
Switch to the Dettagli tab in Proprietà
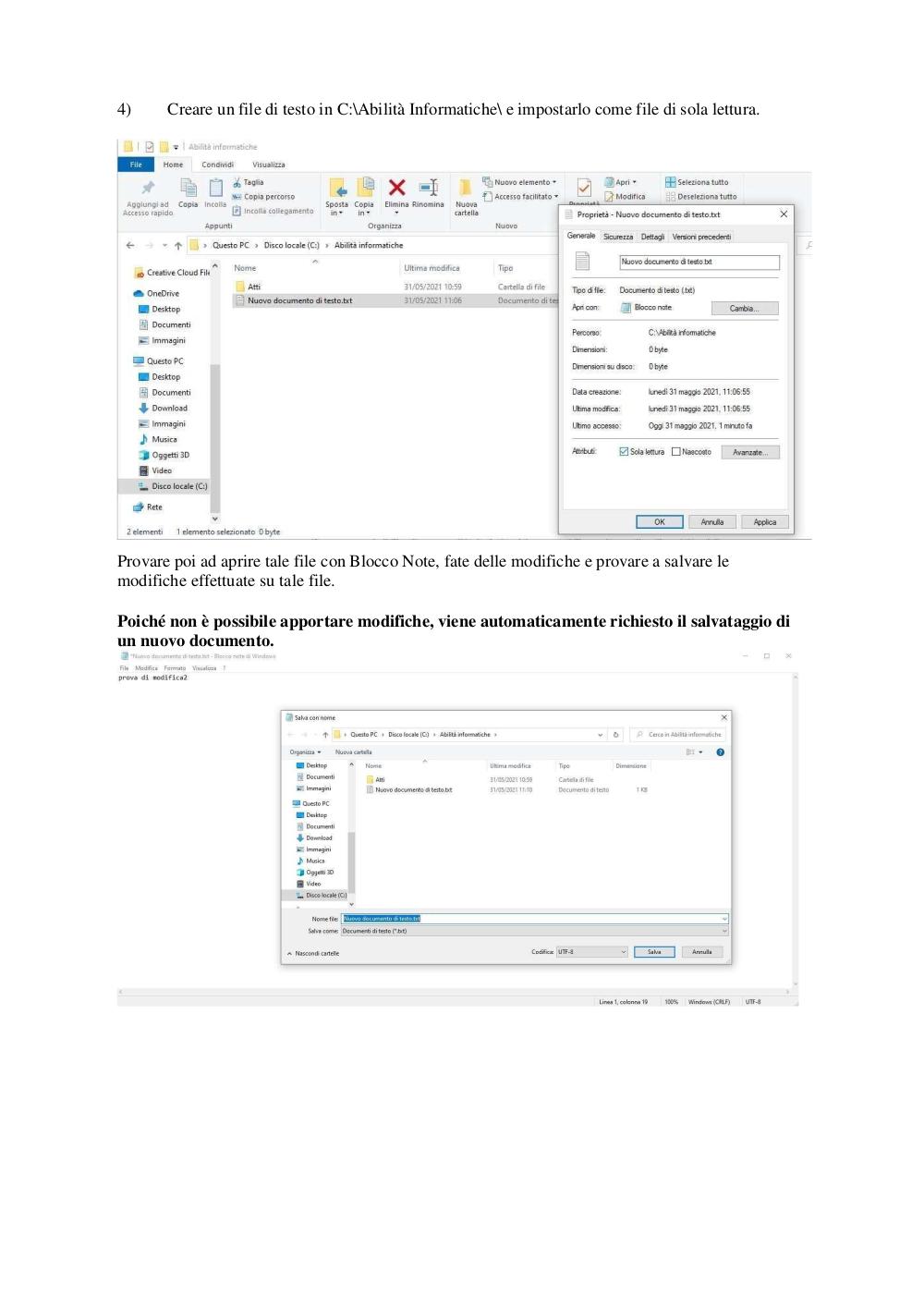652,237
